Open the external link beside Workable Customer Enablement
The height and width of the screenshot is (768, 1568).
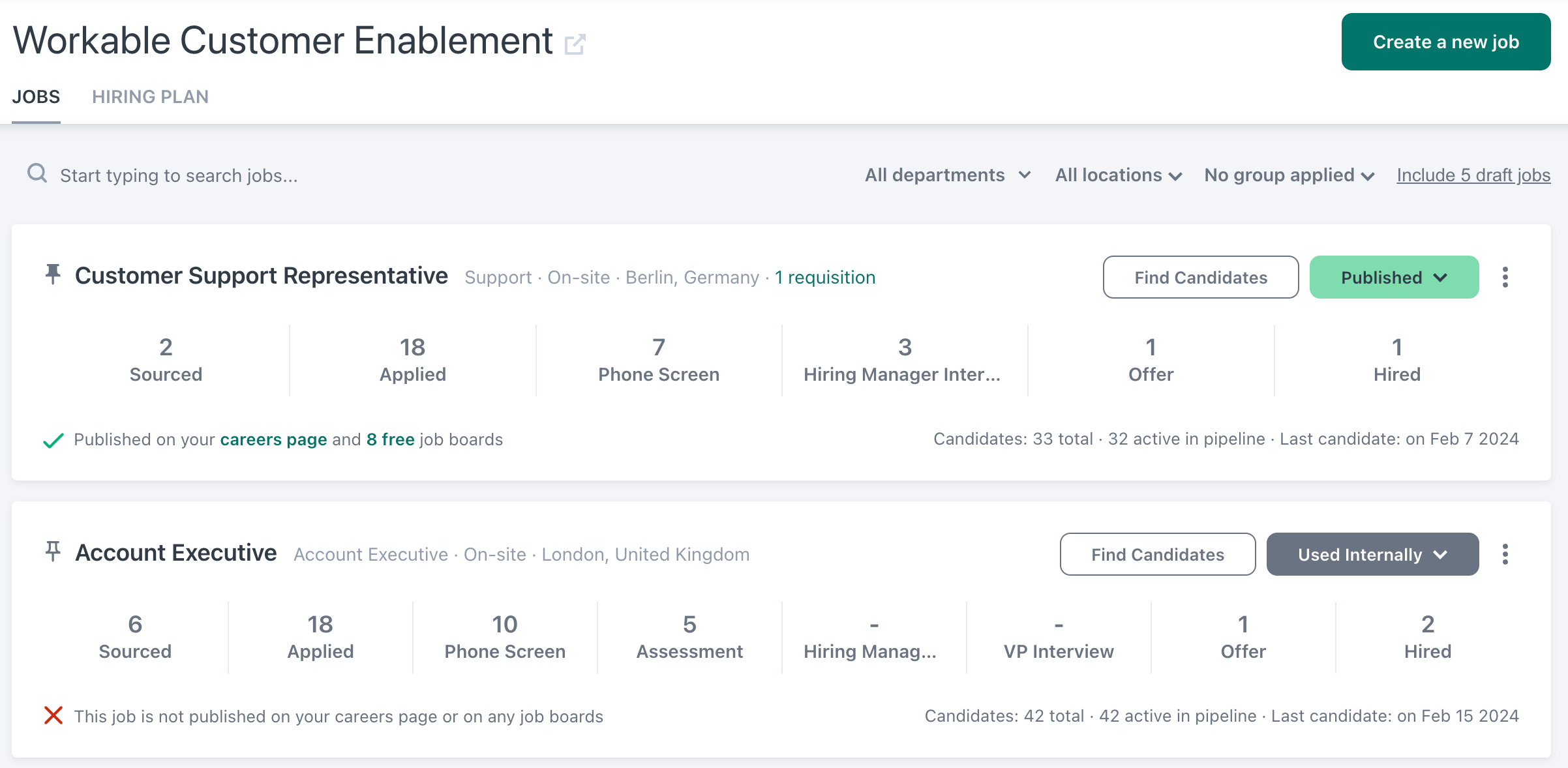pos(576,44)
